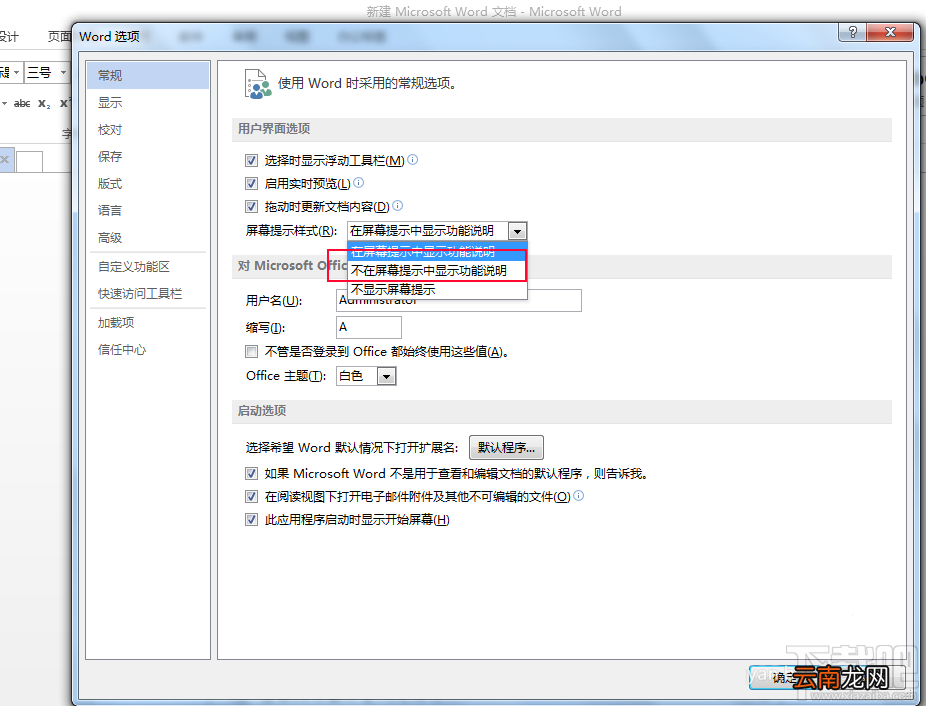This screenshot has height=706, width=926.
Task: Toggle 在阅读视图下打开电子邮件附件 checkbox
Action: coord(252,496)
